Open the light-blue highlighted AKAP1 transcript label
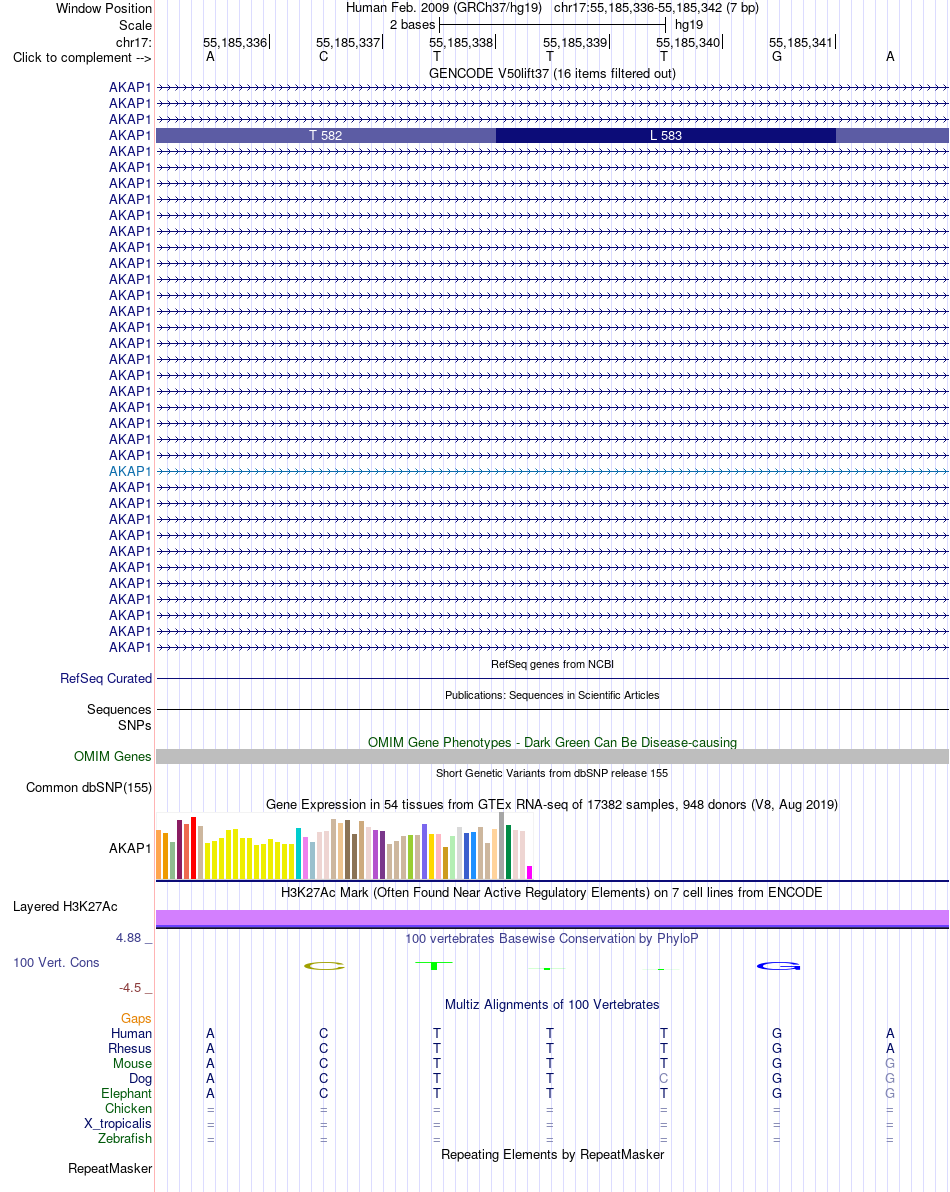The height and width of the screenshot is (1192, 950). click(130, 471)
